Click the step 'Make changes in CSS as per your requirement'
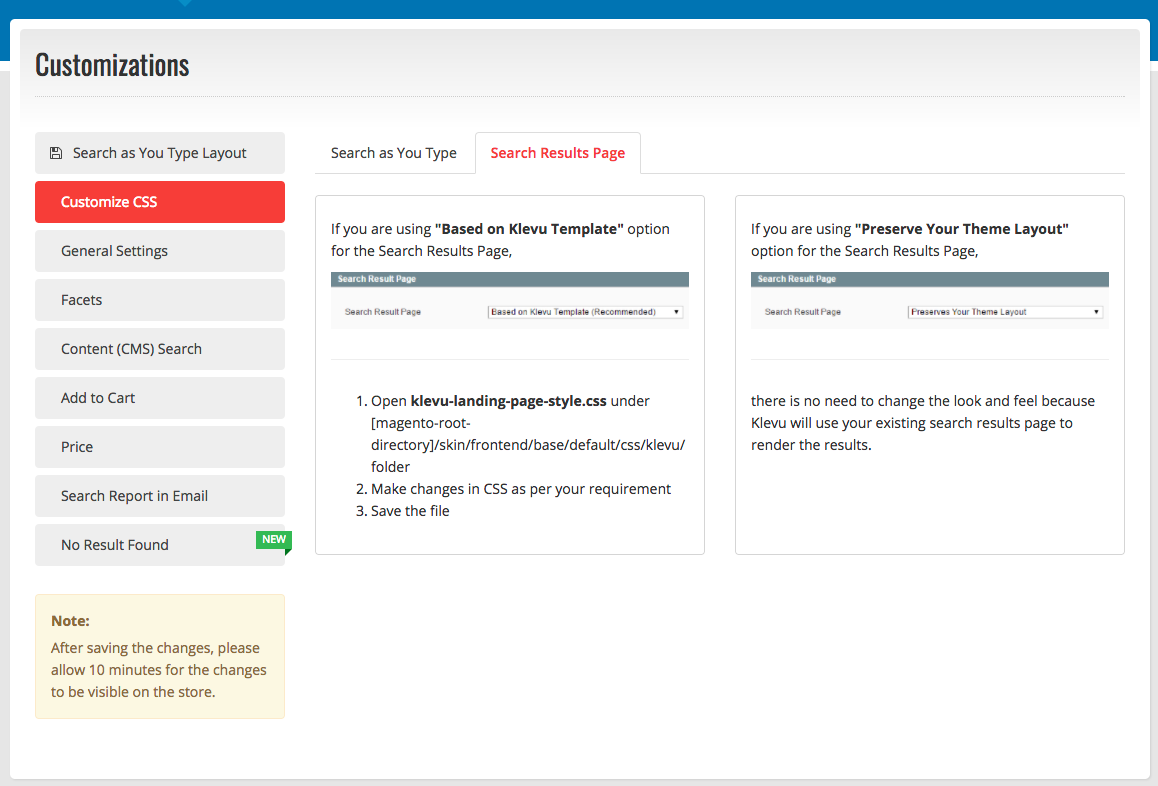The image size is (1158, 786). click(x=521, y=489)
